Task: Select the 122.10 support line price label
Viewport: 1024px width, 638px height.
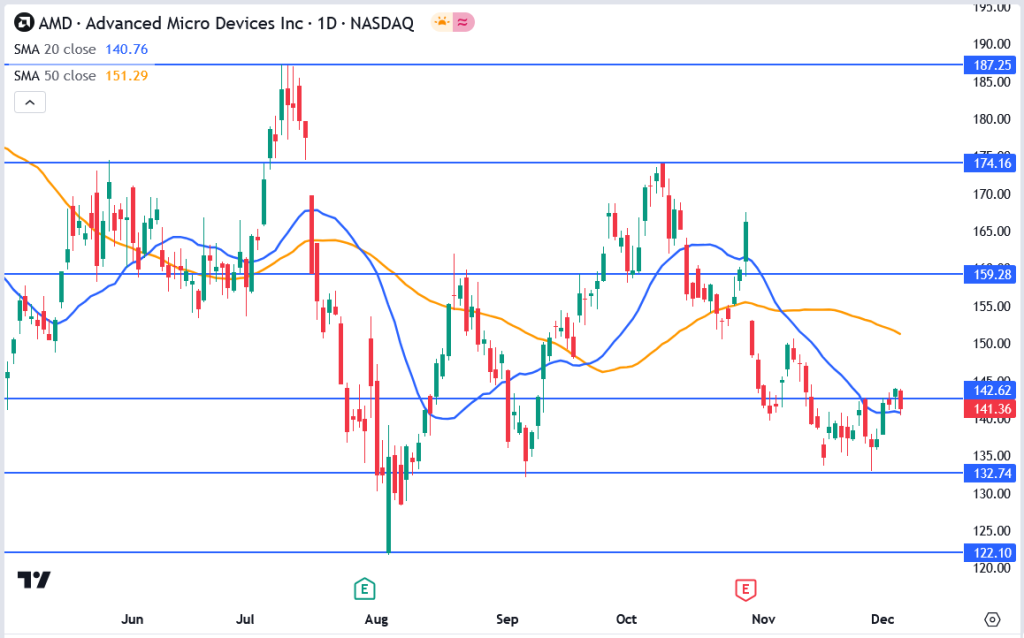Action: (x=988, y=552)
